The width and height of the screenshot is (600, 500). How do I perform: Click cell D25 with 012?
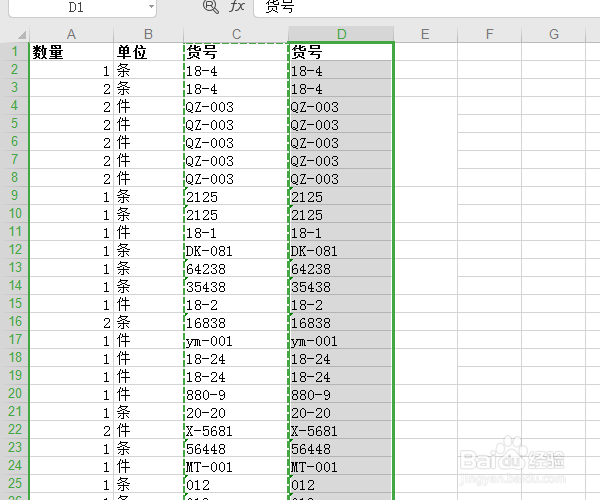coord(341,484)
